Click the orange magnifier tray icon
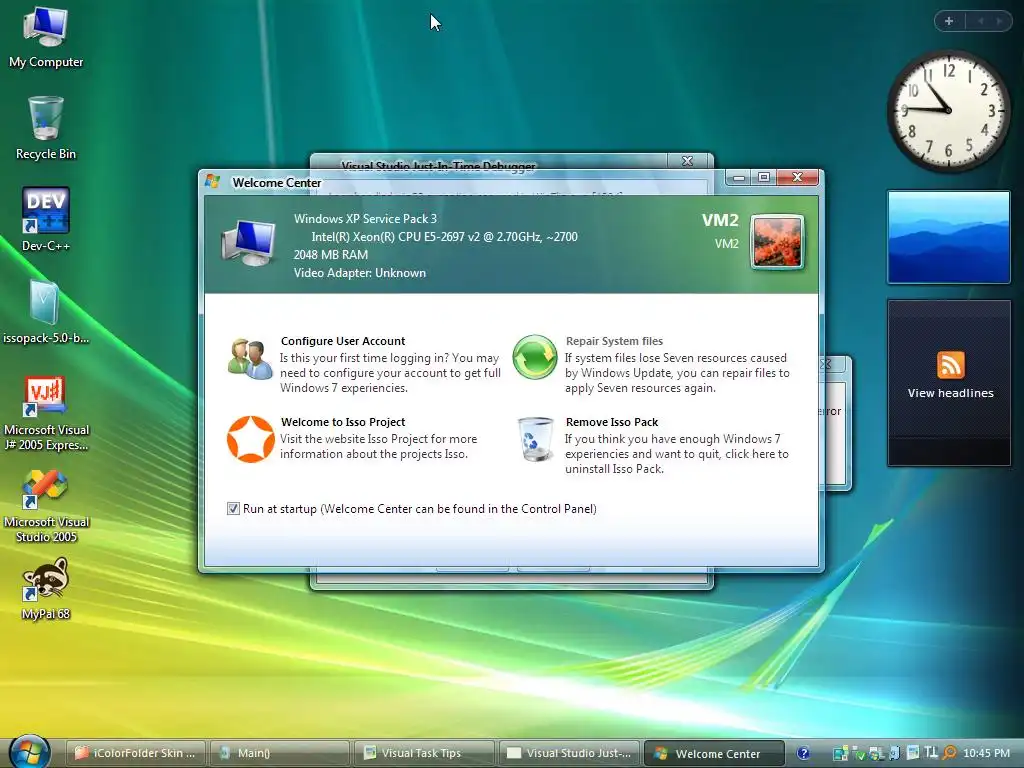 (x=950, y=753)
